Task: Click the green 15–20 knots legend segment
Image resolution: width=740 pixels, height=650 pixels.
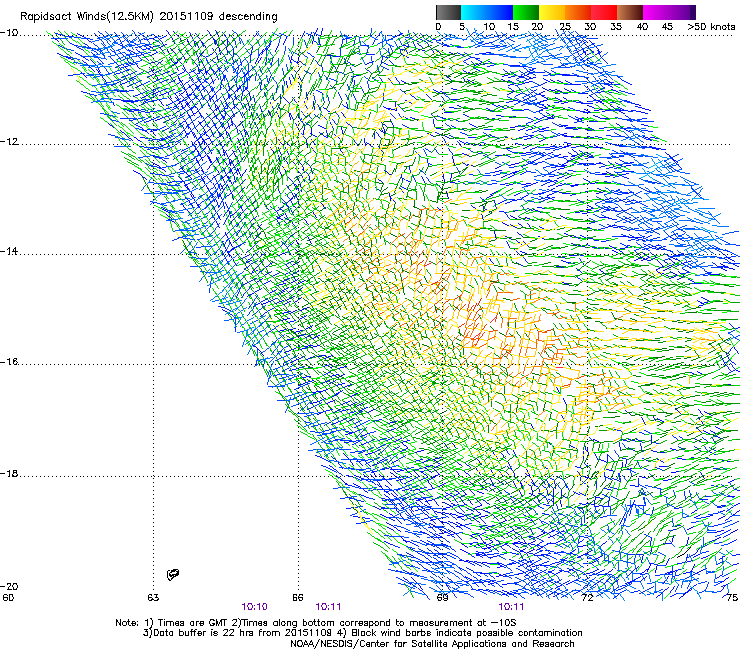Action: 526,12
